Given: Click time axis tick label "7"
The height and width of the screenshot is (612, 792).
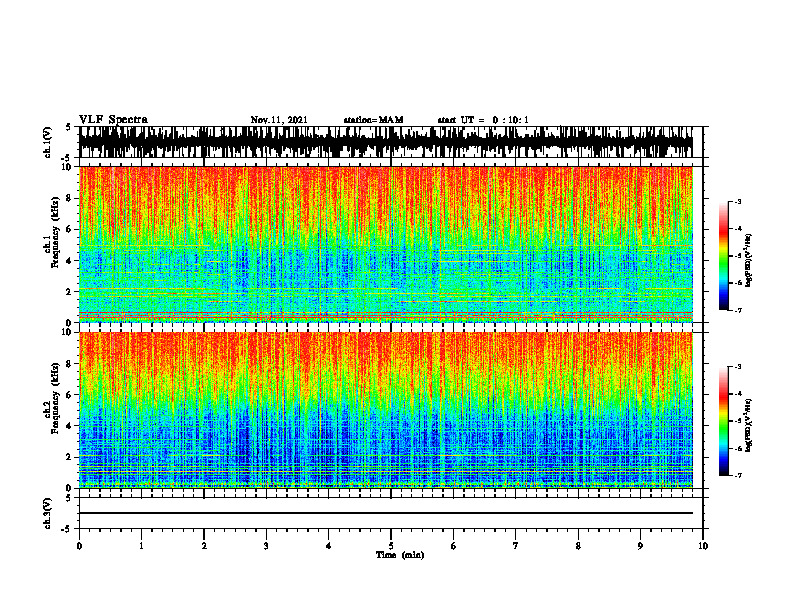Looking at the screenshot, I should click(x=516, y=546).
